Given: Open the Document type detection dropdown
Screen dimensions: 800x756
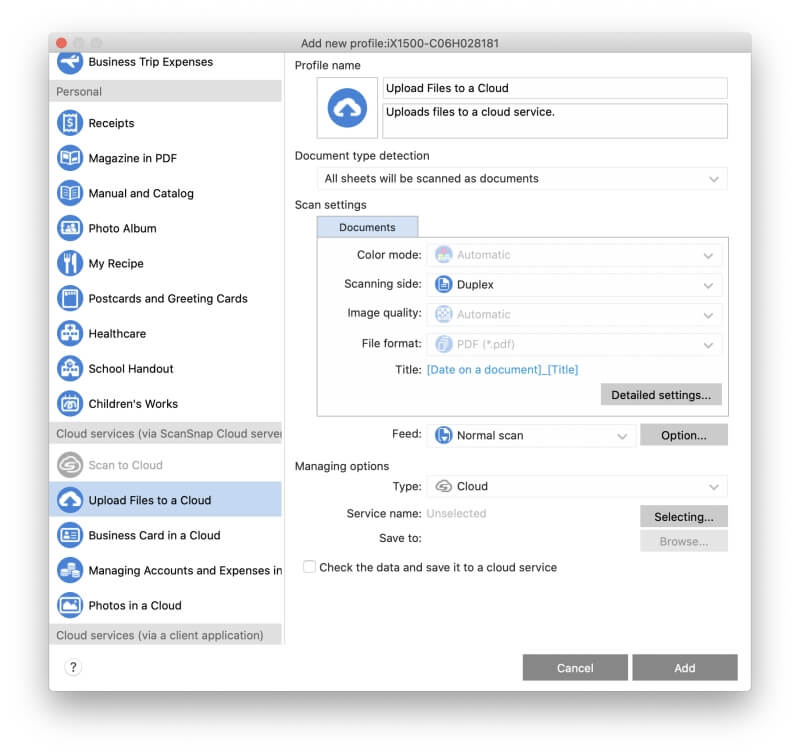Looking at the screenshot, I should tap(522, 179).
